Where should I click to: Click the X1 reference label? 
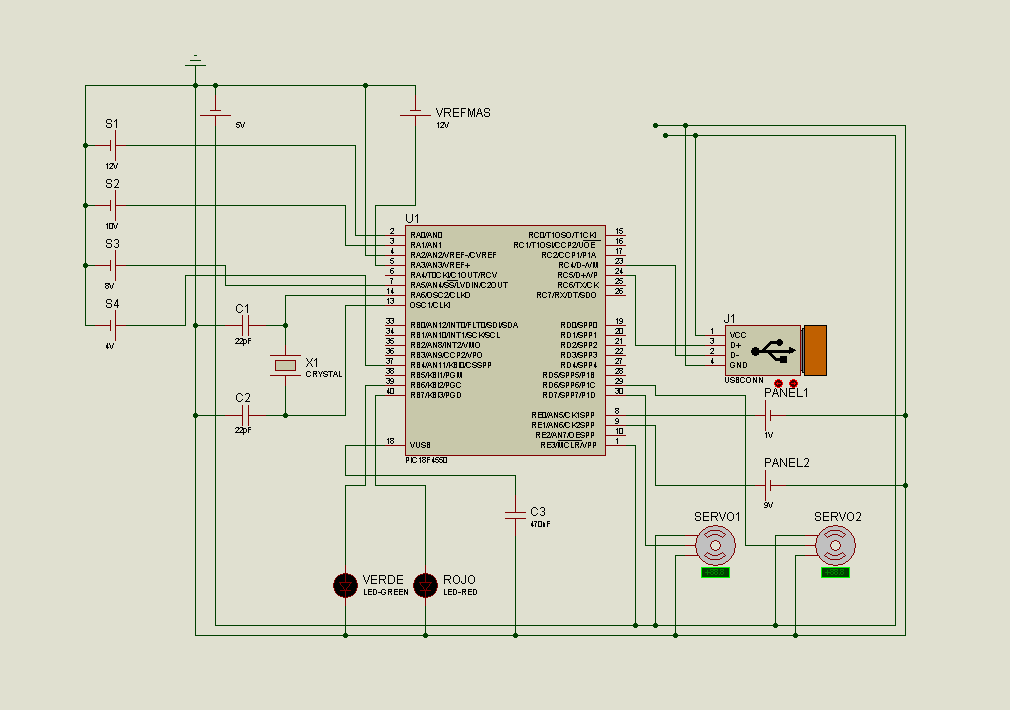tap(312, 363)
